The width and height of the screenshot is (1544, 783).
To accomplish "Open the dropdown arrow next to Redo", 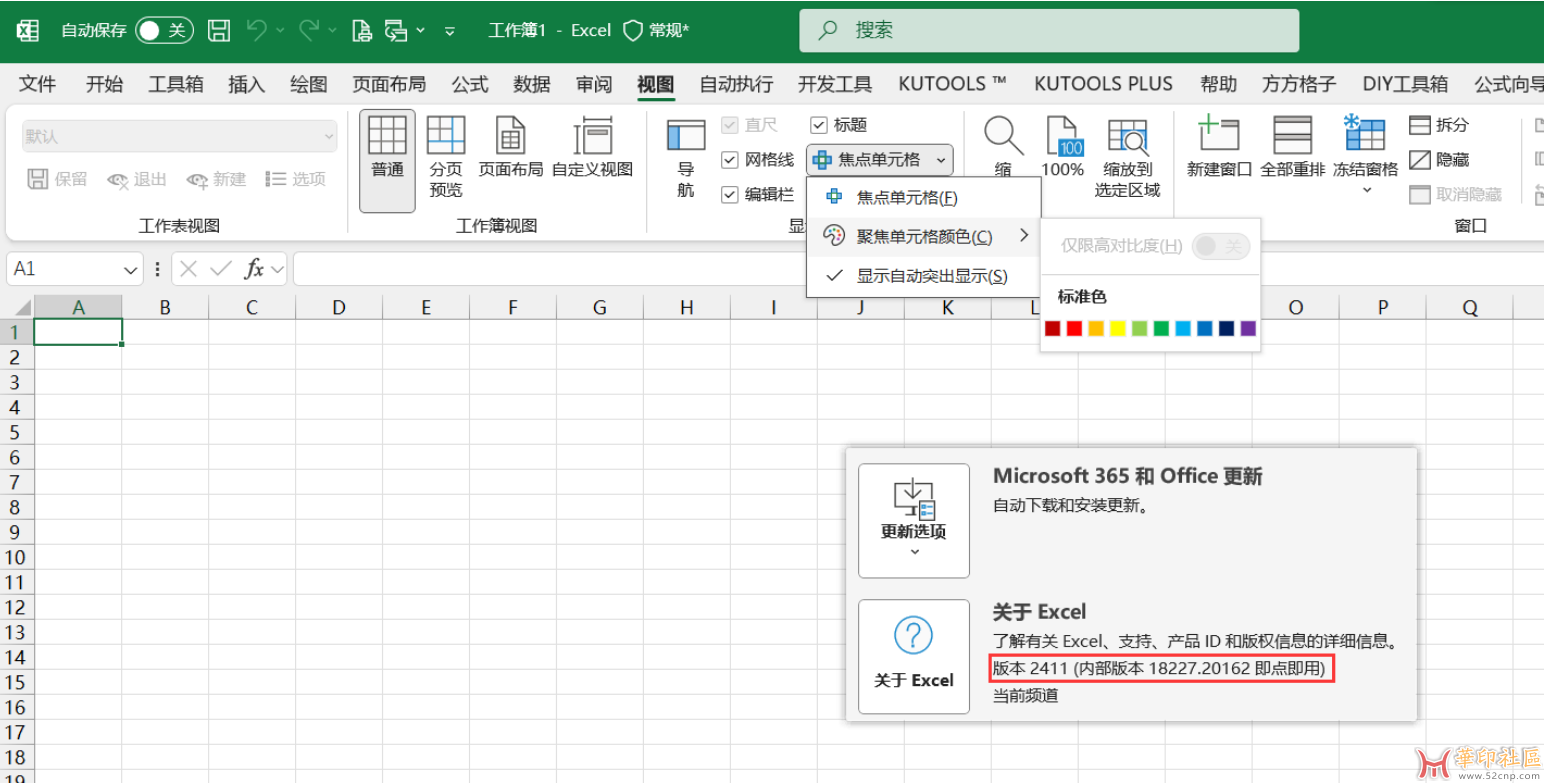I will pos(331,31).
